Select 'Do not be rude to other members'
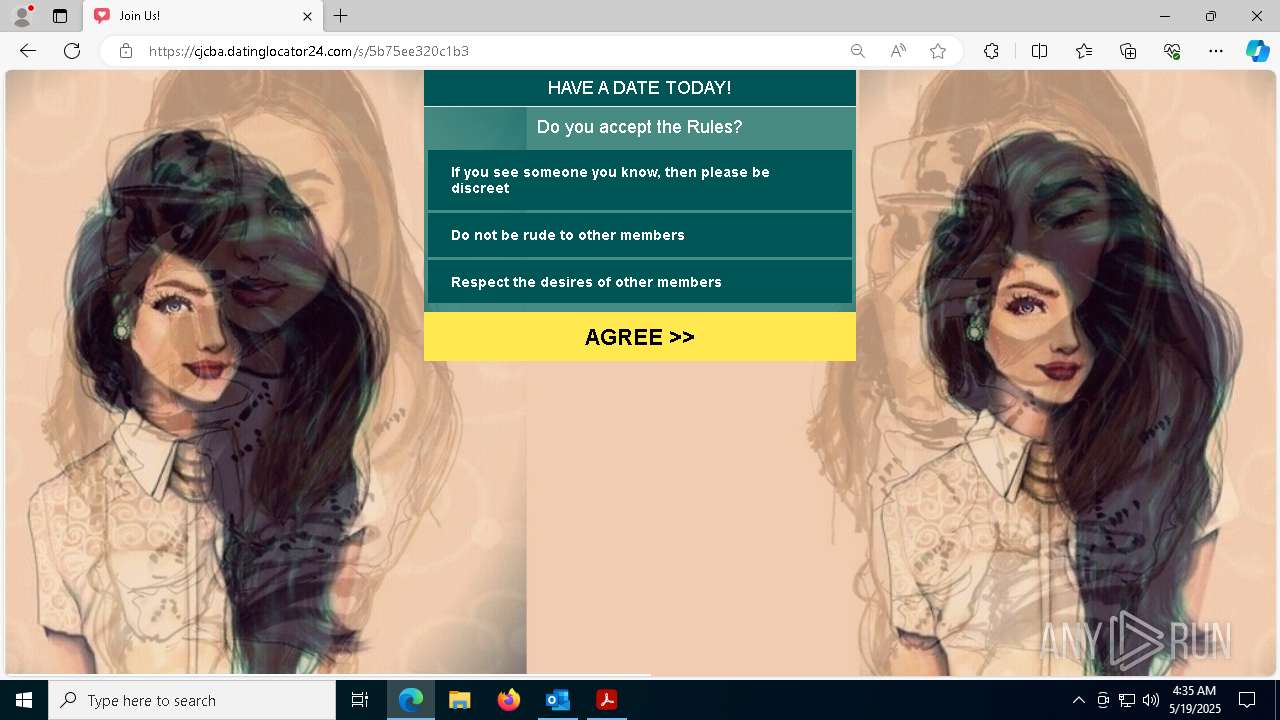1280x720 pixels. click(x=640, y=235)
